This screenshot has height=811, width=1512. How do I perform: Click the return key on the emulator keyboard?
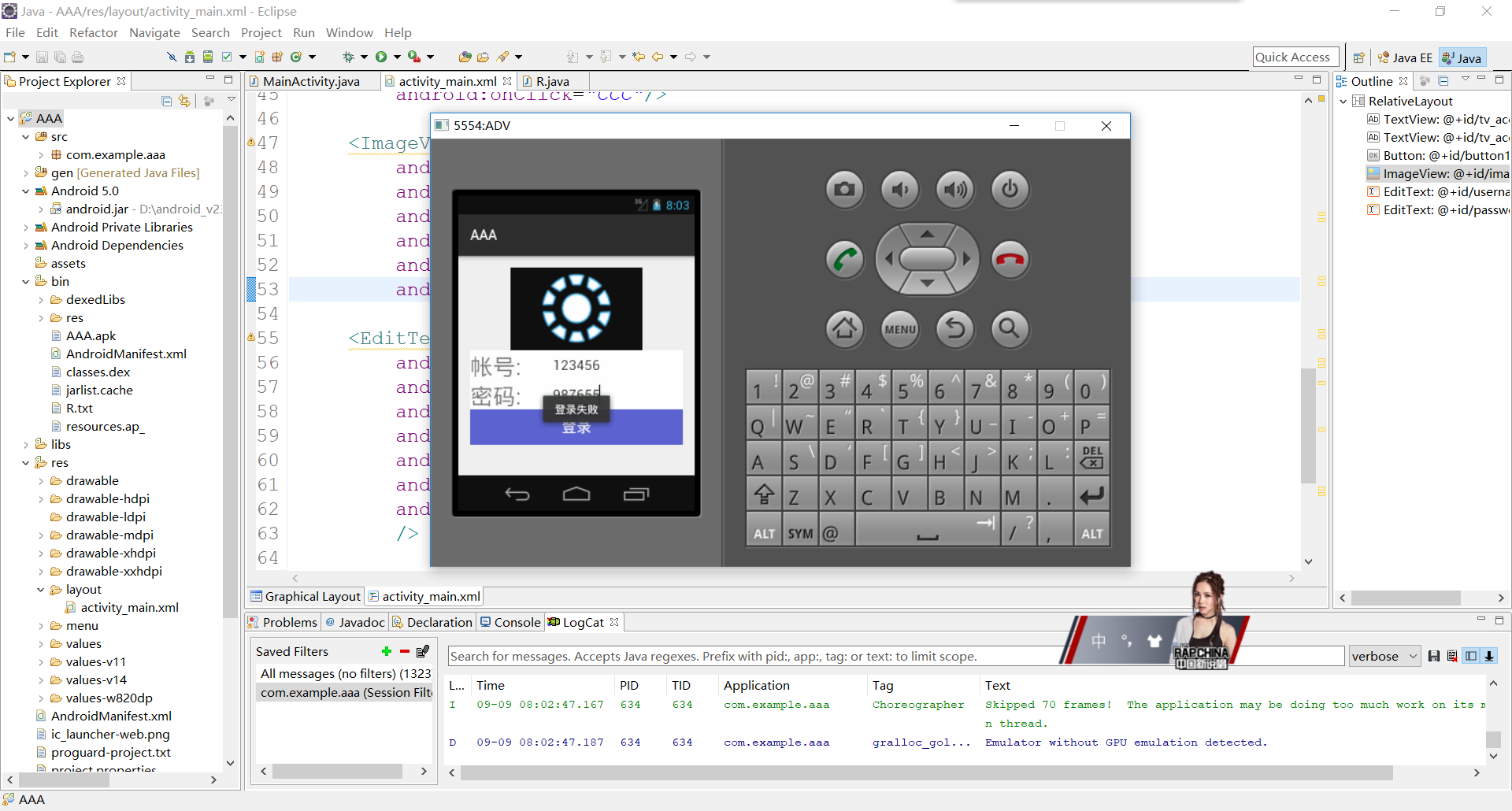[1091, 495]
